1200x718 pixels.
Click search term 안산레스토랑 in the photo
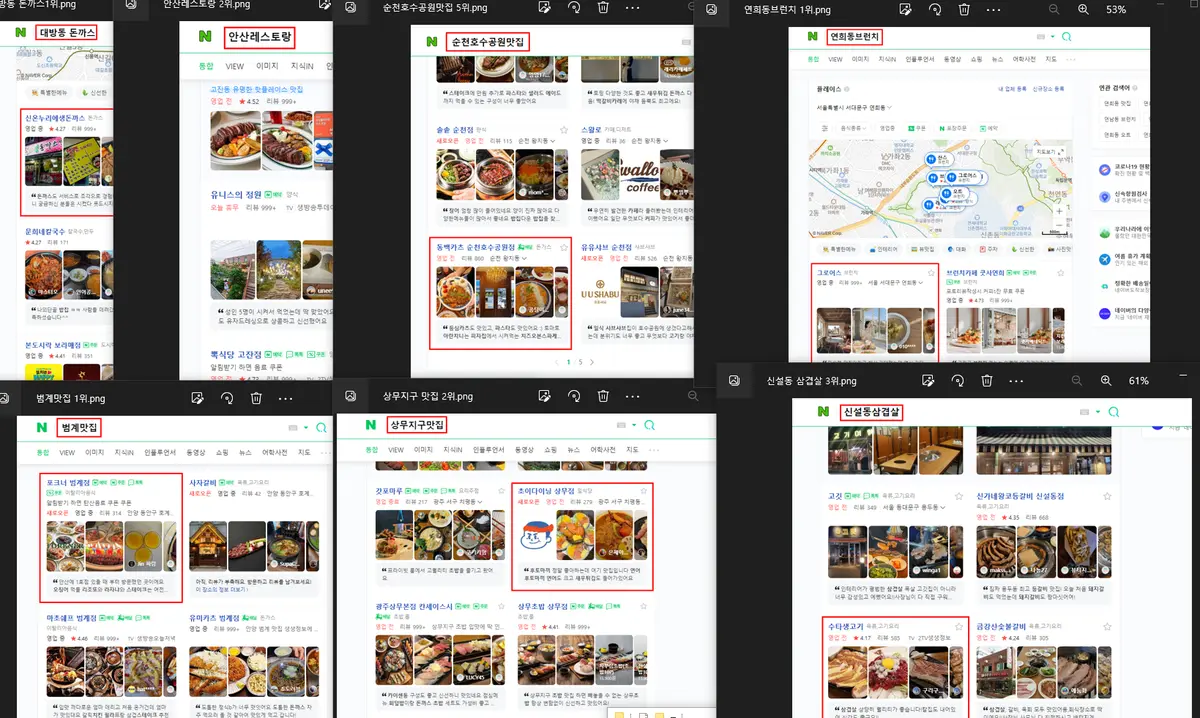[260, 38]
